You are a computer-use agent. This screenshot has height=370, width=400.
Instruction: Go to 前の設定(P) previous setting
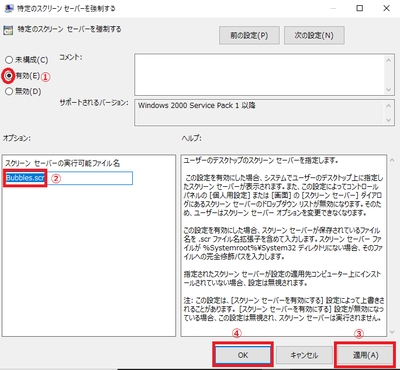(x=249, y=35)
